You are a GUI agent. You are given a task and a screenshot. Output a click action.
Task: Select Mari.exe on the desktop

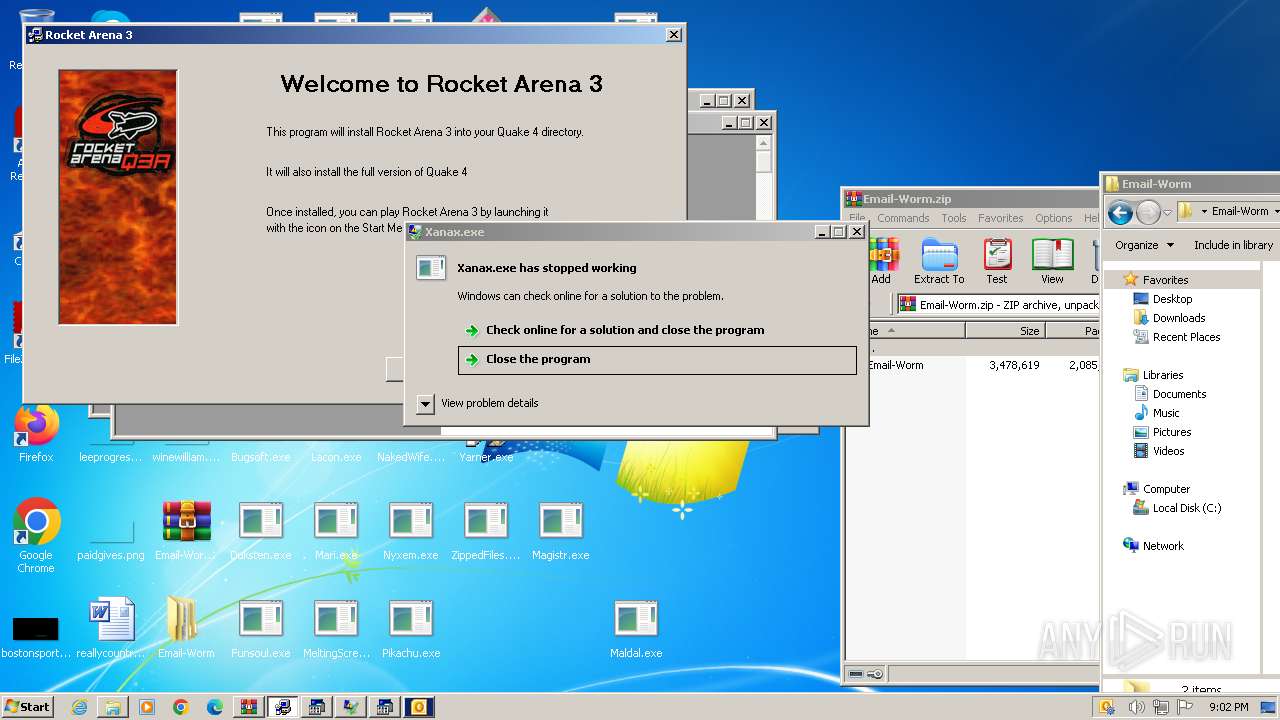(x=336, y=530)
